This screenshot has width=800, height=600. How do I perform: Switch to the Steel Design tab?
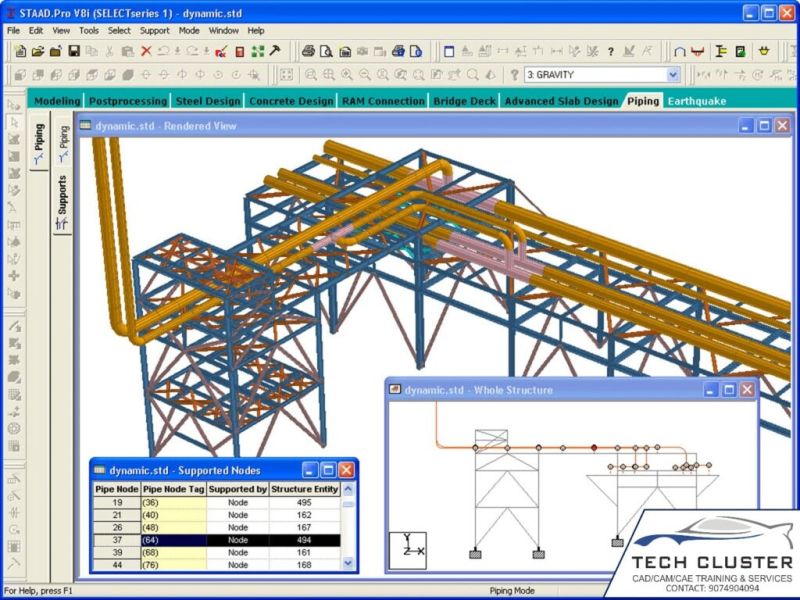pyautogui.click(x=208, y=101)
